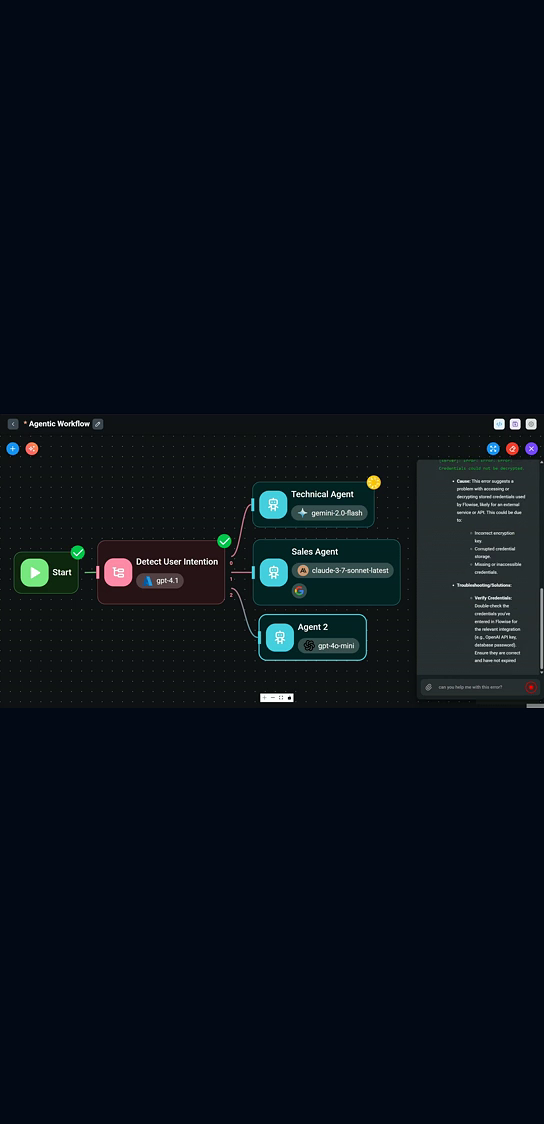Click output 0 of Detect User Intention
The height and width of the screenshot is (1124, 544).
231,563
